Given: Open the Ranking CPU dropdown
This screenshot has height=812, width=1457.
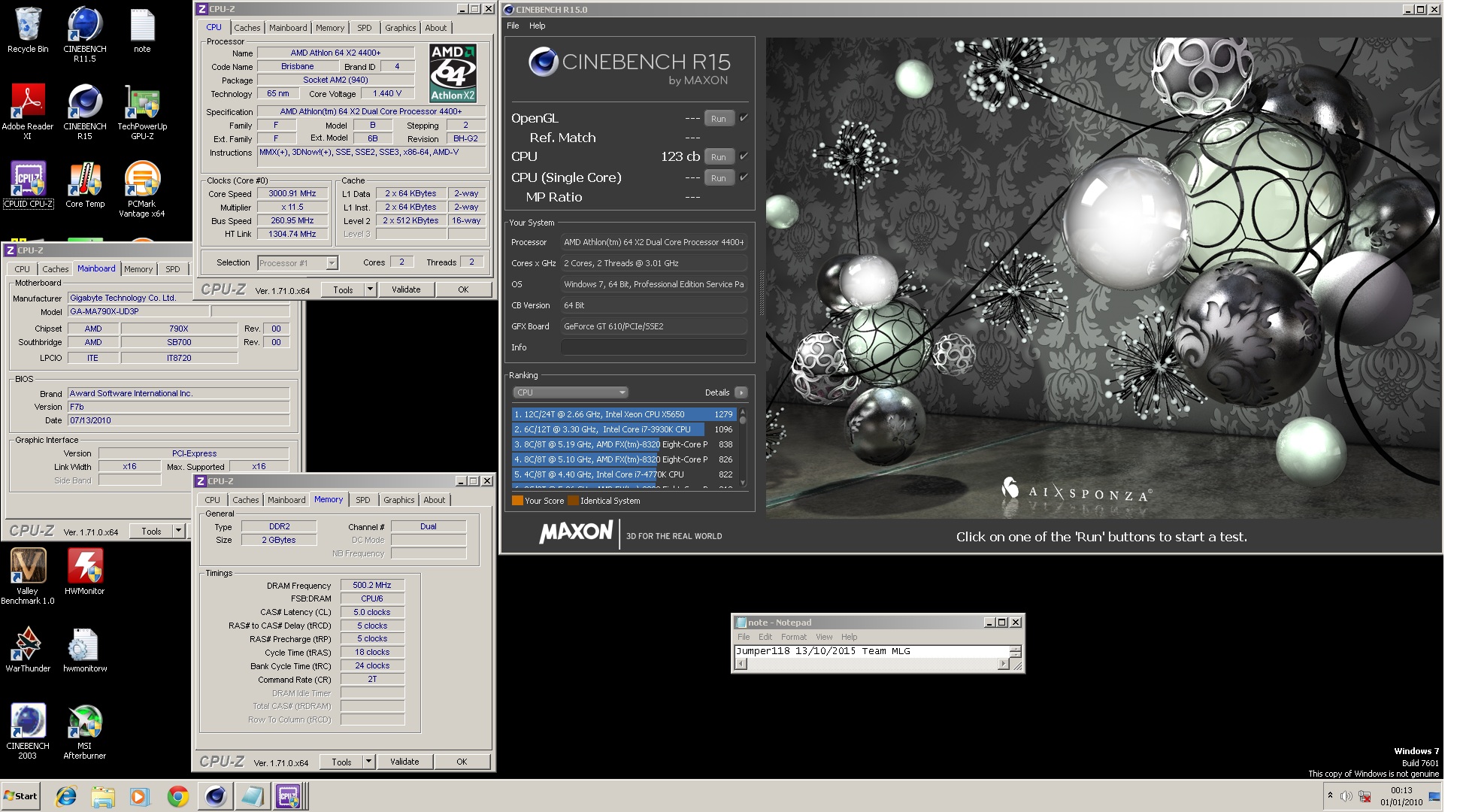Looking at the screenshot, I should click(571, 392).
